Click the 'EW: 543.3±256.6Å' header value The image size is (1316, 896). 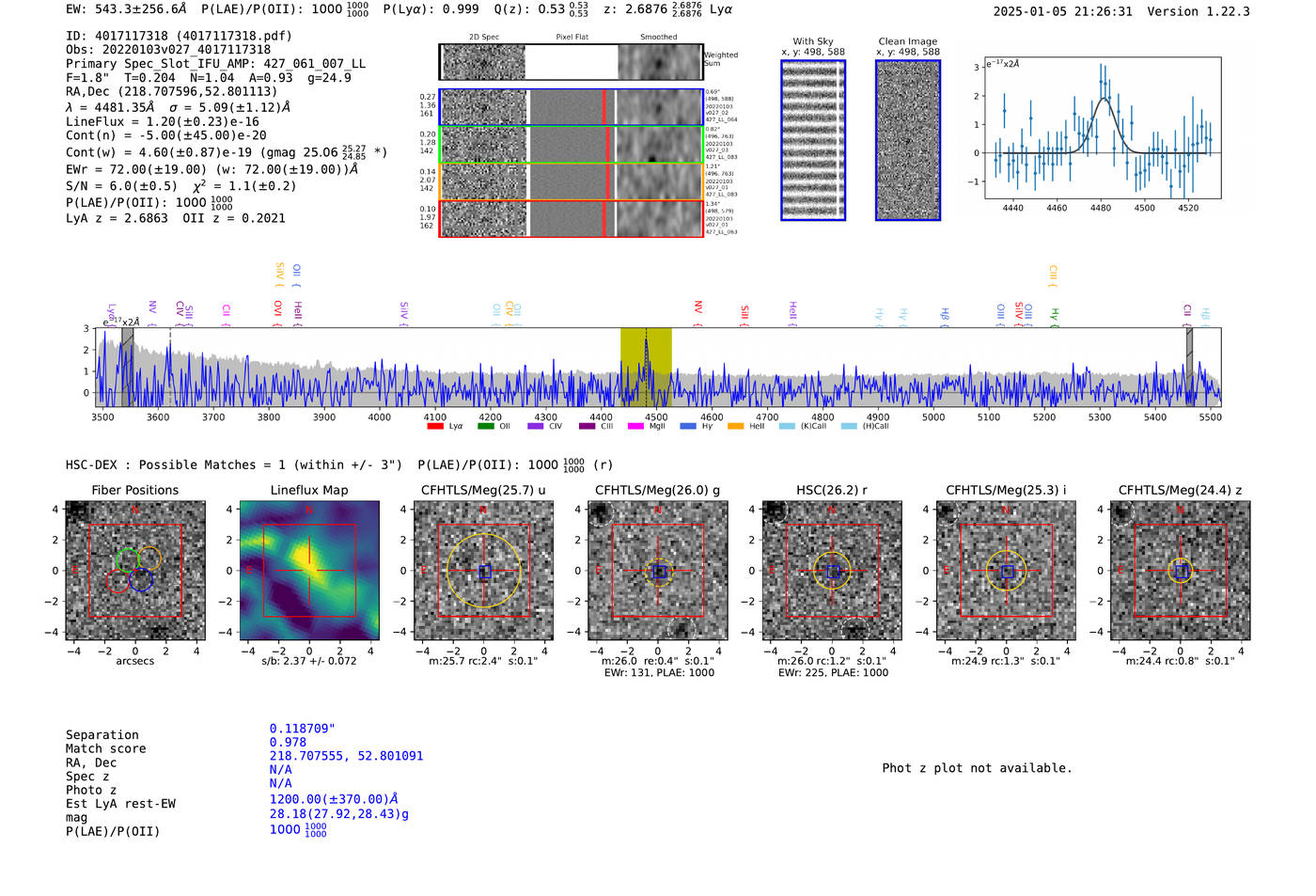tap(126, 8)
